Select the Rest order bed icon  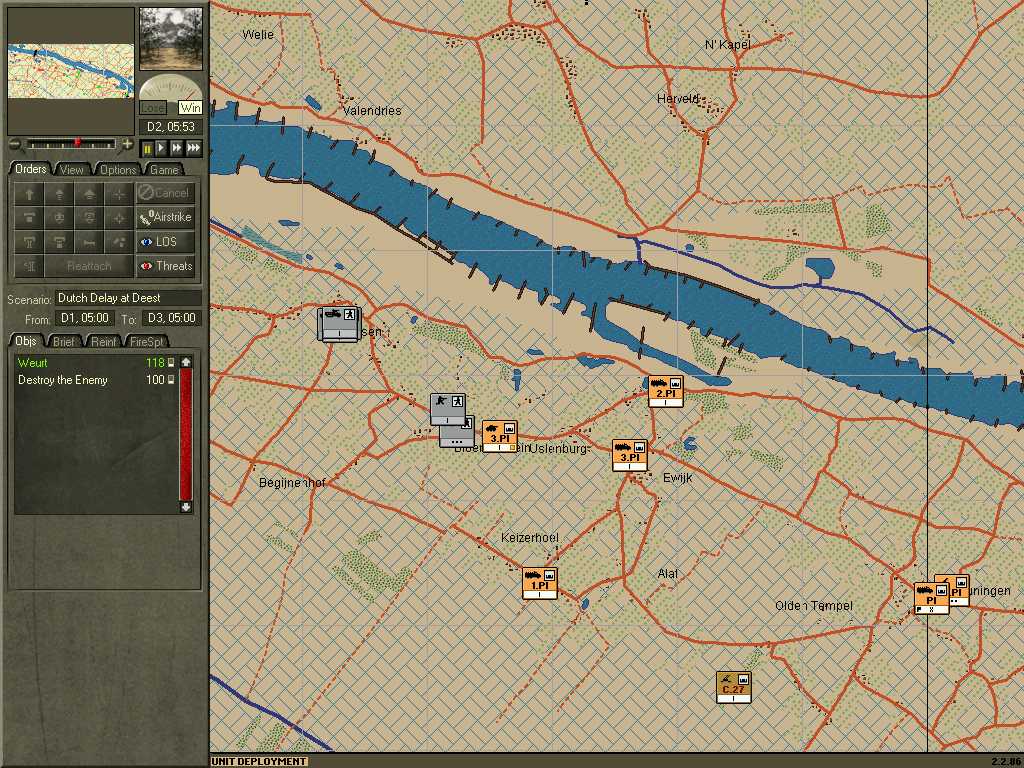pyautogui.click(x=89, y=242)
